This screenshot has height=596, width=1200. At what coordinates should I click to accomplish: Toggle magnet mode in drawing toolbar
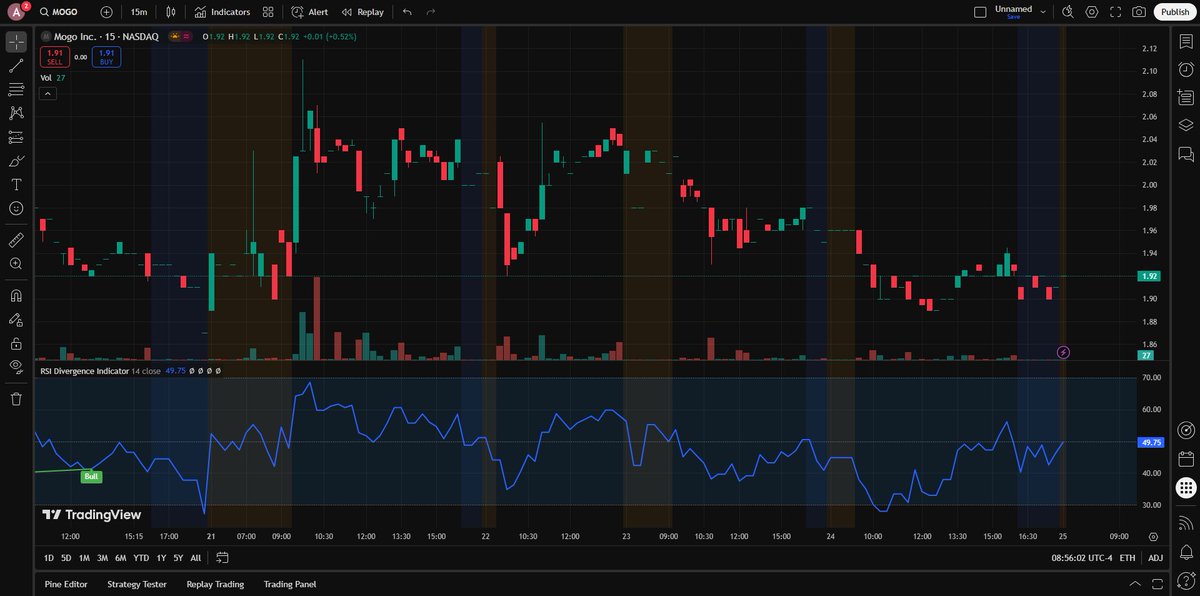point(16,296)
